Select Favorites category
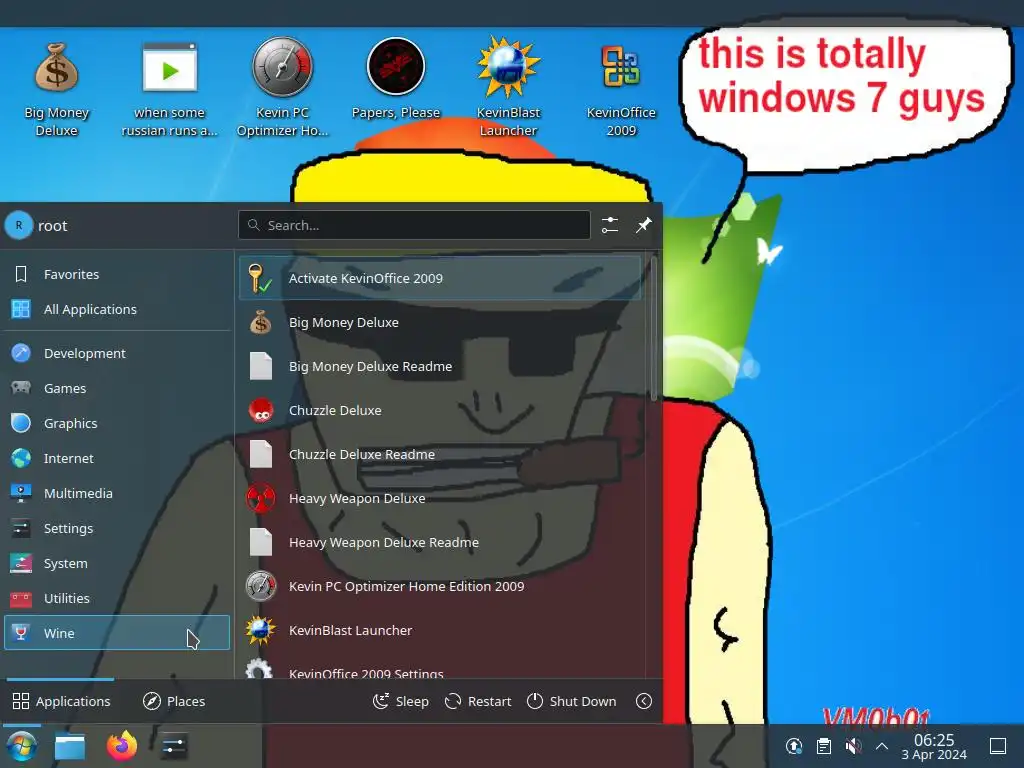Image resolution: width=1024 pixels, height=768 pixels. click(117, 274)
